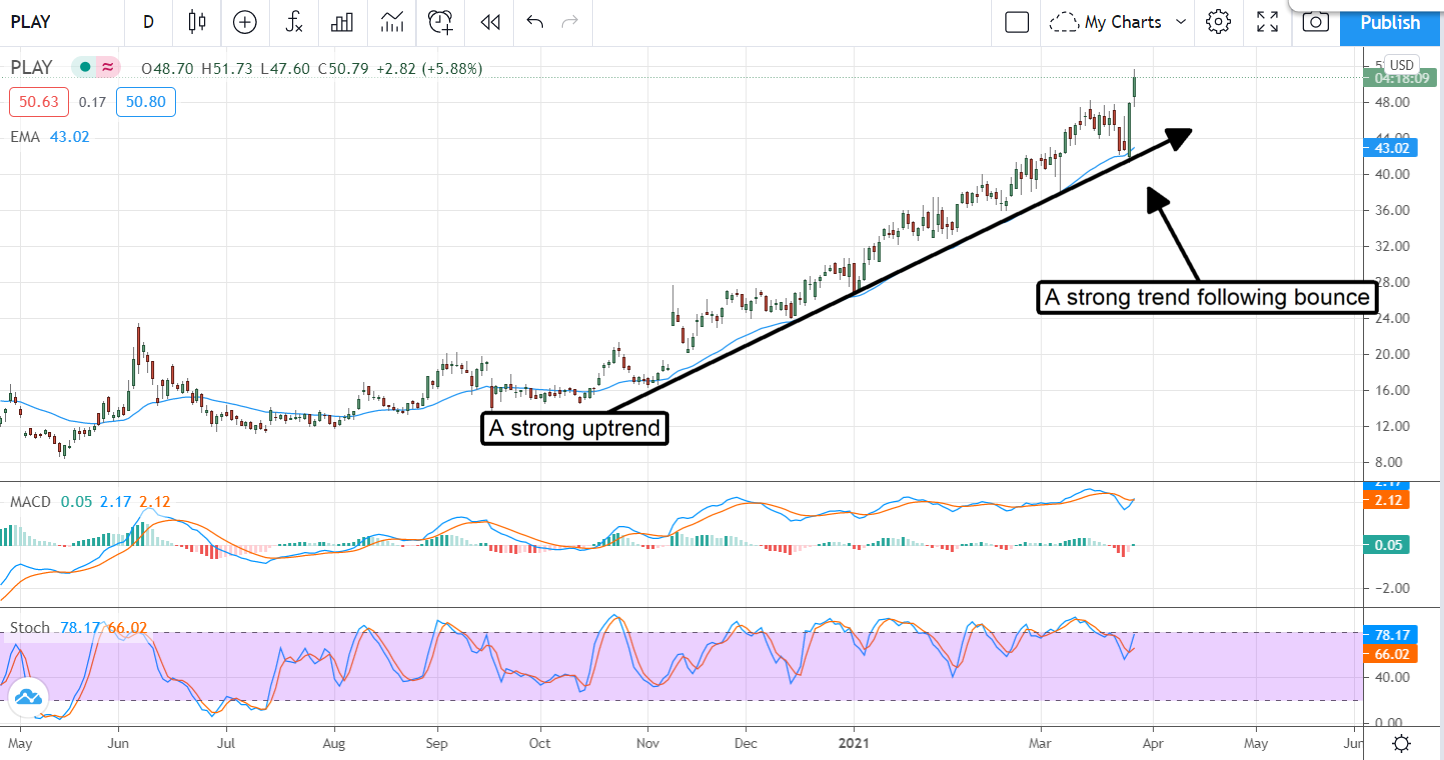Open the candlestick chart style menu

click(196, 22)
